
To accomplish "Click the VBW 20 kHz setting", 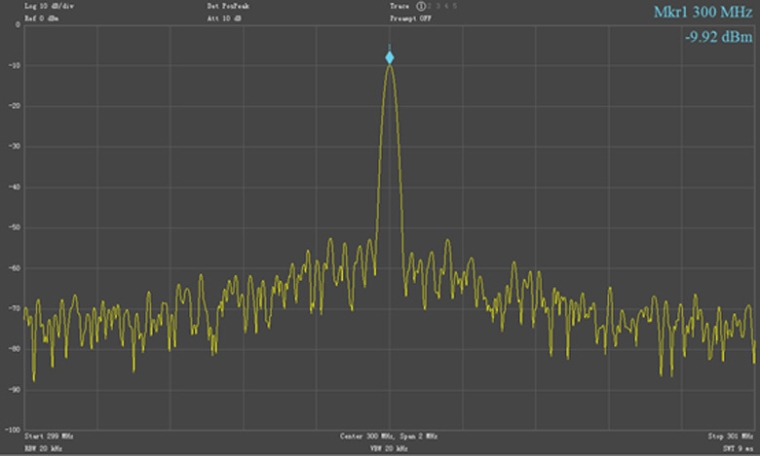I will [389, 449].
